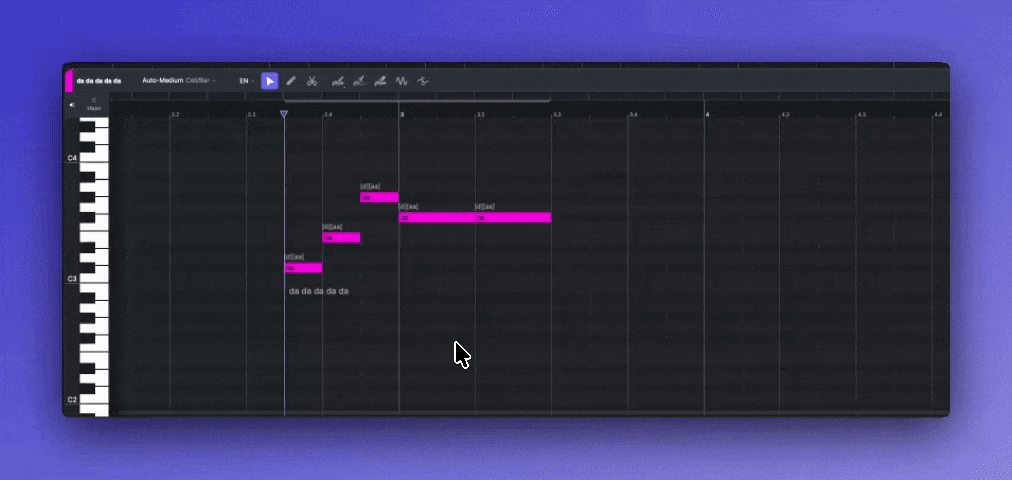Select the arrow pointer tool
Screen dimensions: 1012x480
coord(270,81)
